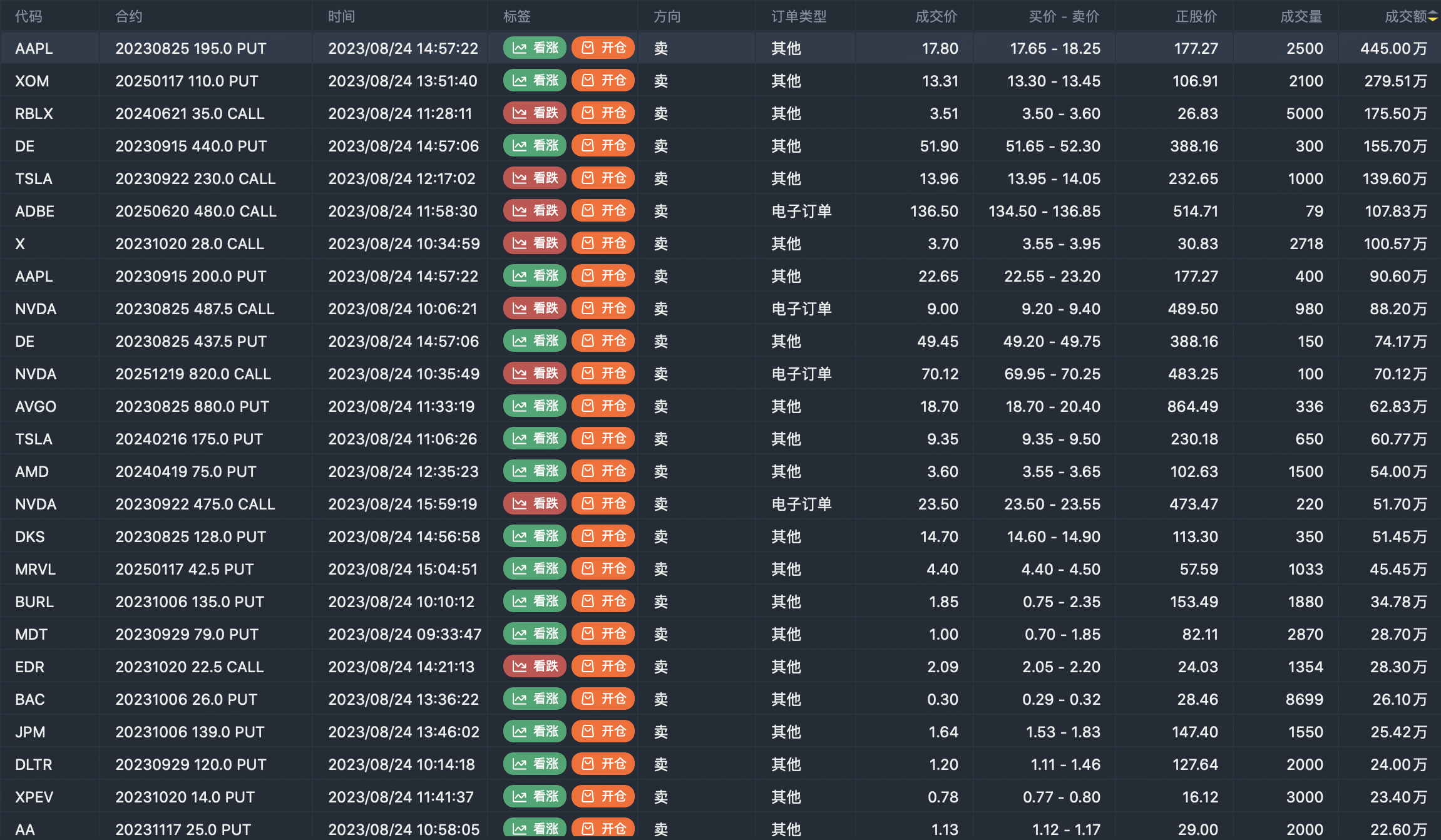Sort by 成交量 column header
The height and width of the screenshot is (840, 1441).
point(1301,17)
